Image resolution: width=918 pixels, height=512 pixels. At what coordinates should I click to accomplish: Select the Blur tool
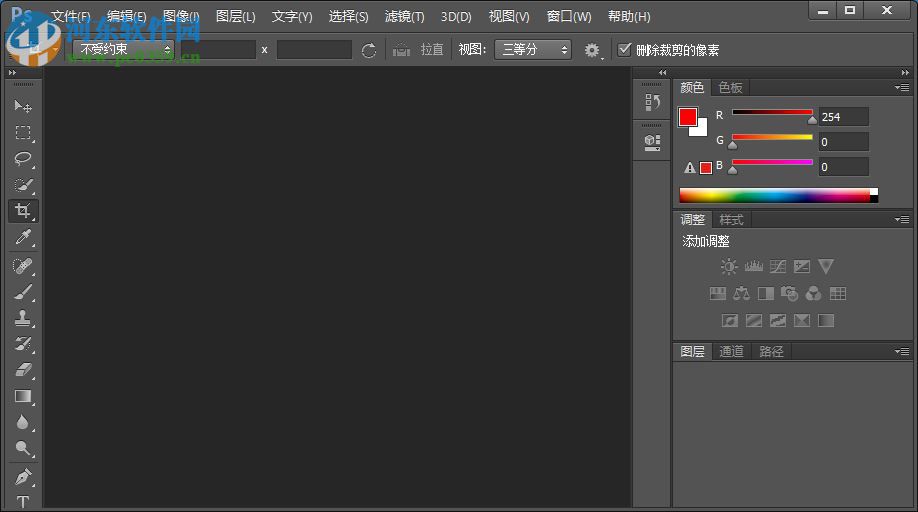tap(23, 422)
